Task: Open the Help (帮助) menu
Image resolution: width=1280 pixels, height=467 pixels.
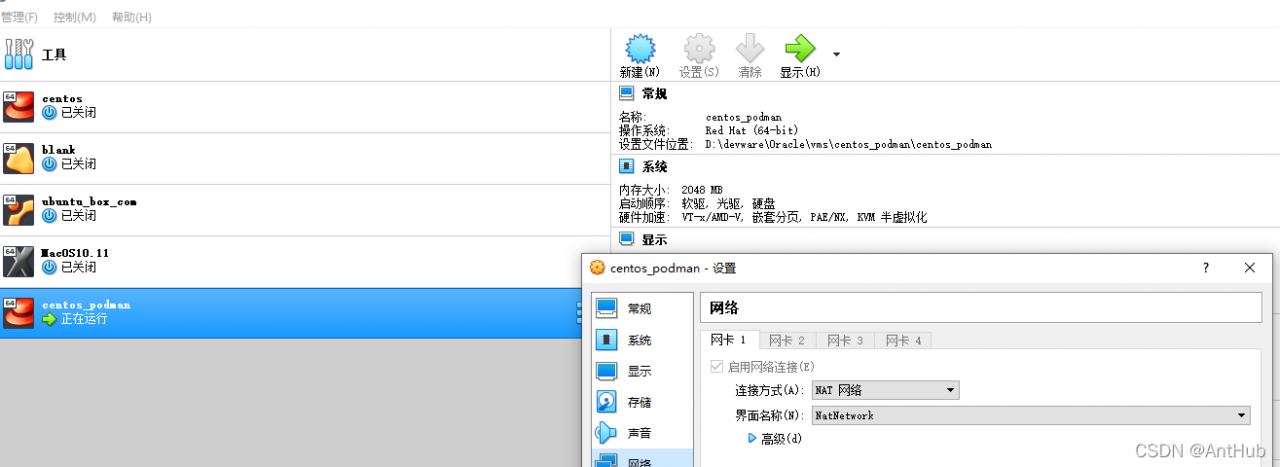Action: pos(132,17)
